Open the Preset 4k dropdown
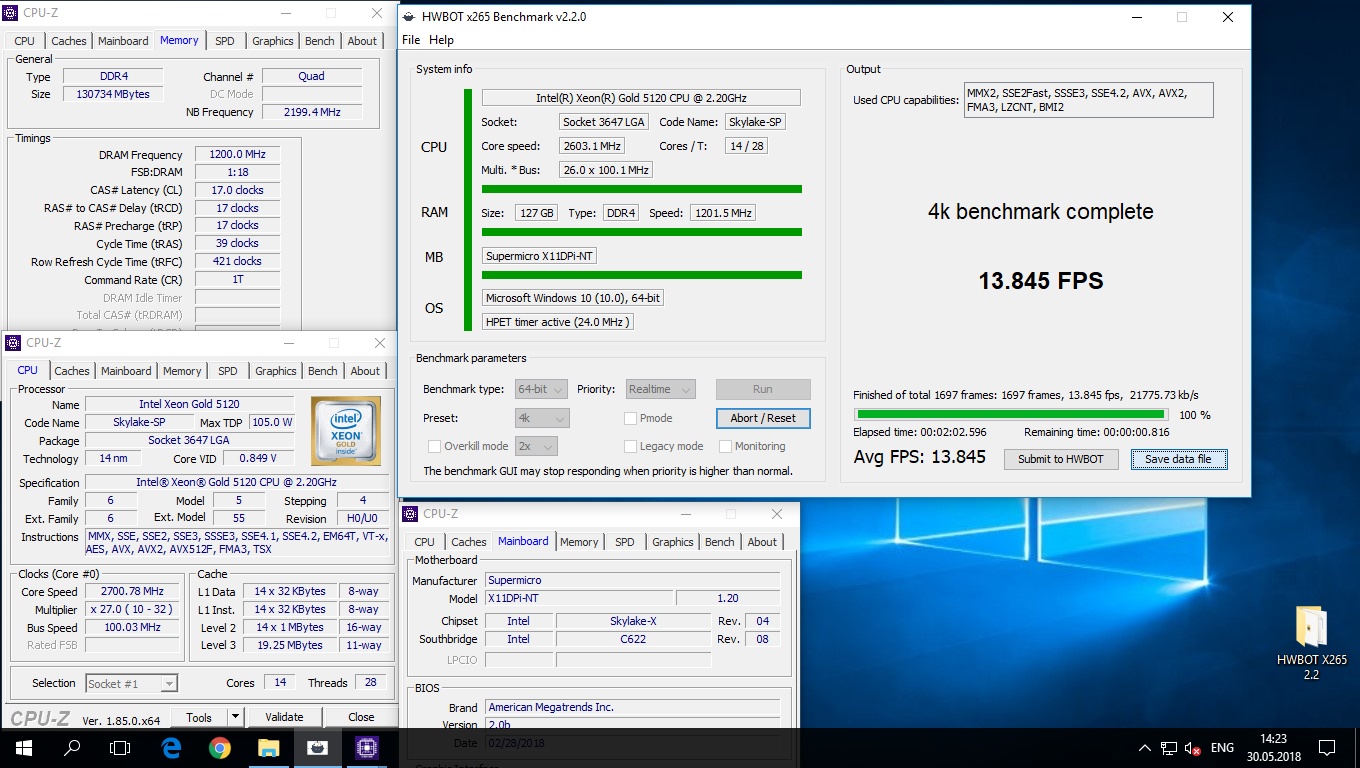The width and height of the screenshot is (1360, 768). 542,418
